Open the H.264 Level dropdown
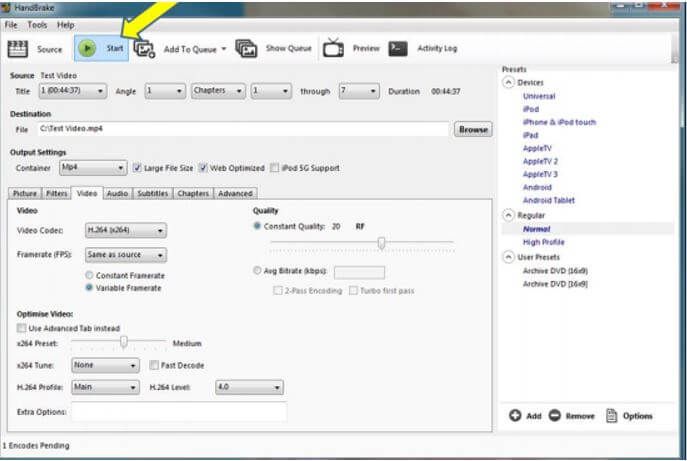This screenshot has width=687, height=461. [x=249, y=387]
